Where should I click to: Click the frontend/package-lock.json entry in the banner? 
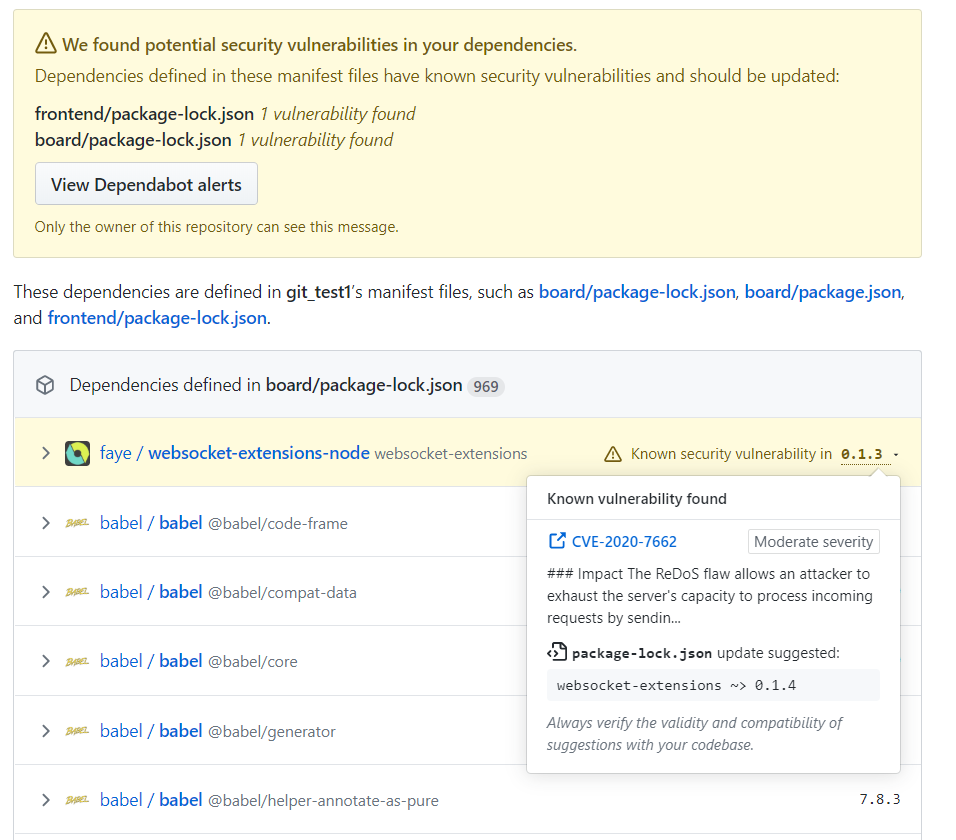click(144, 114)
